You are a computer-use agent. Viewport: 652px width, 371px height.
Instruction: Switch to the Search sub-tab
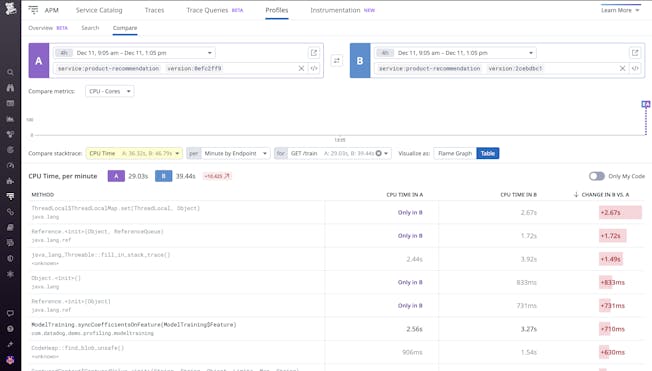[90, 28]
